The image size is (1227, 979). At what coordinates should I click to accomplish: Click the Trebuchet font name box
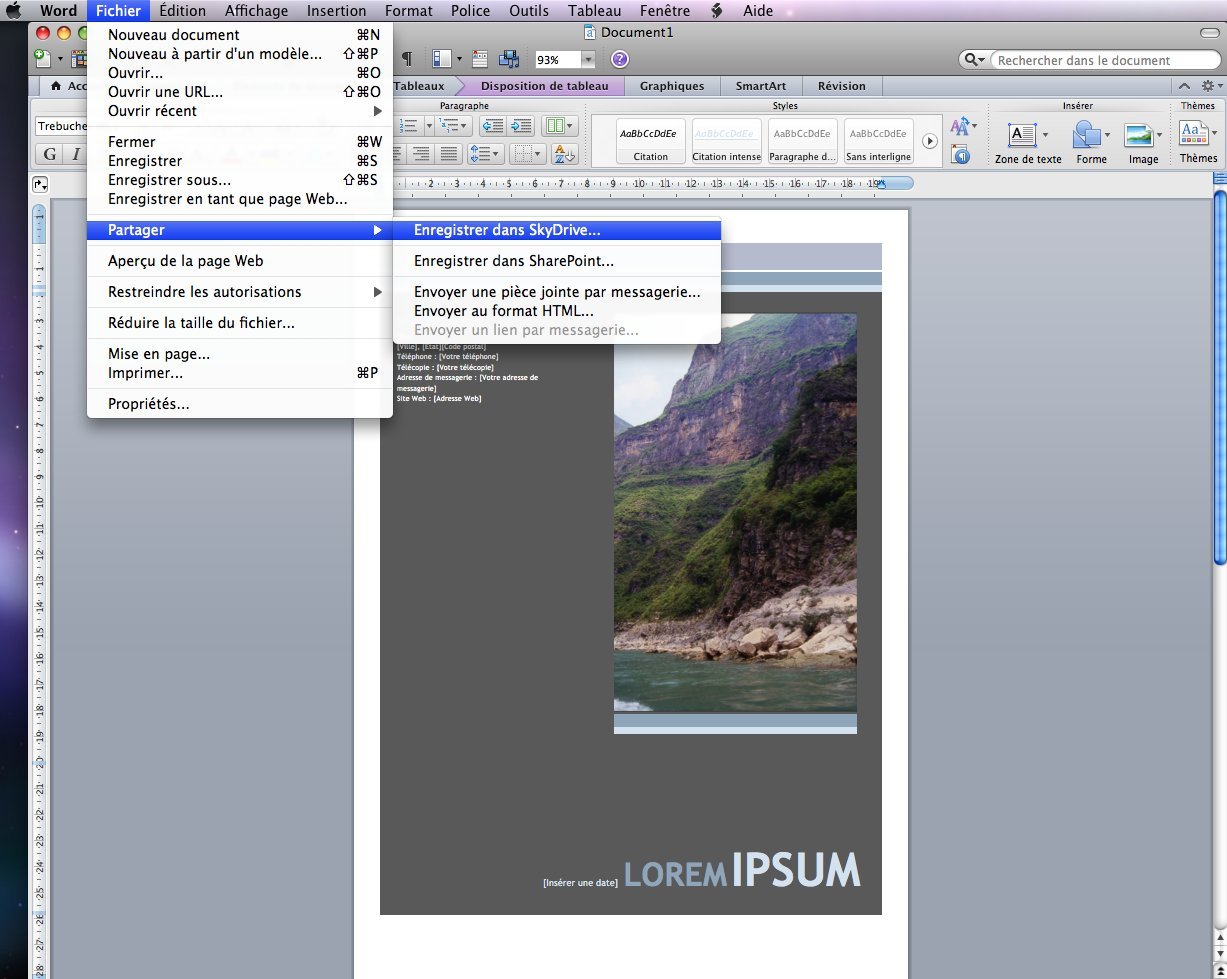point(62,126)
